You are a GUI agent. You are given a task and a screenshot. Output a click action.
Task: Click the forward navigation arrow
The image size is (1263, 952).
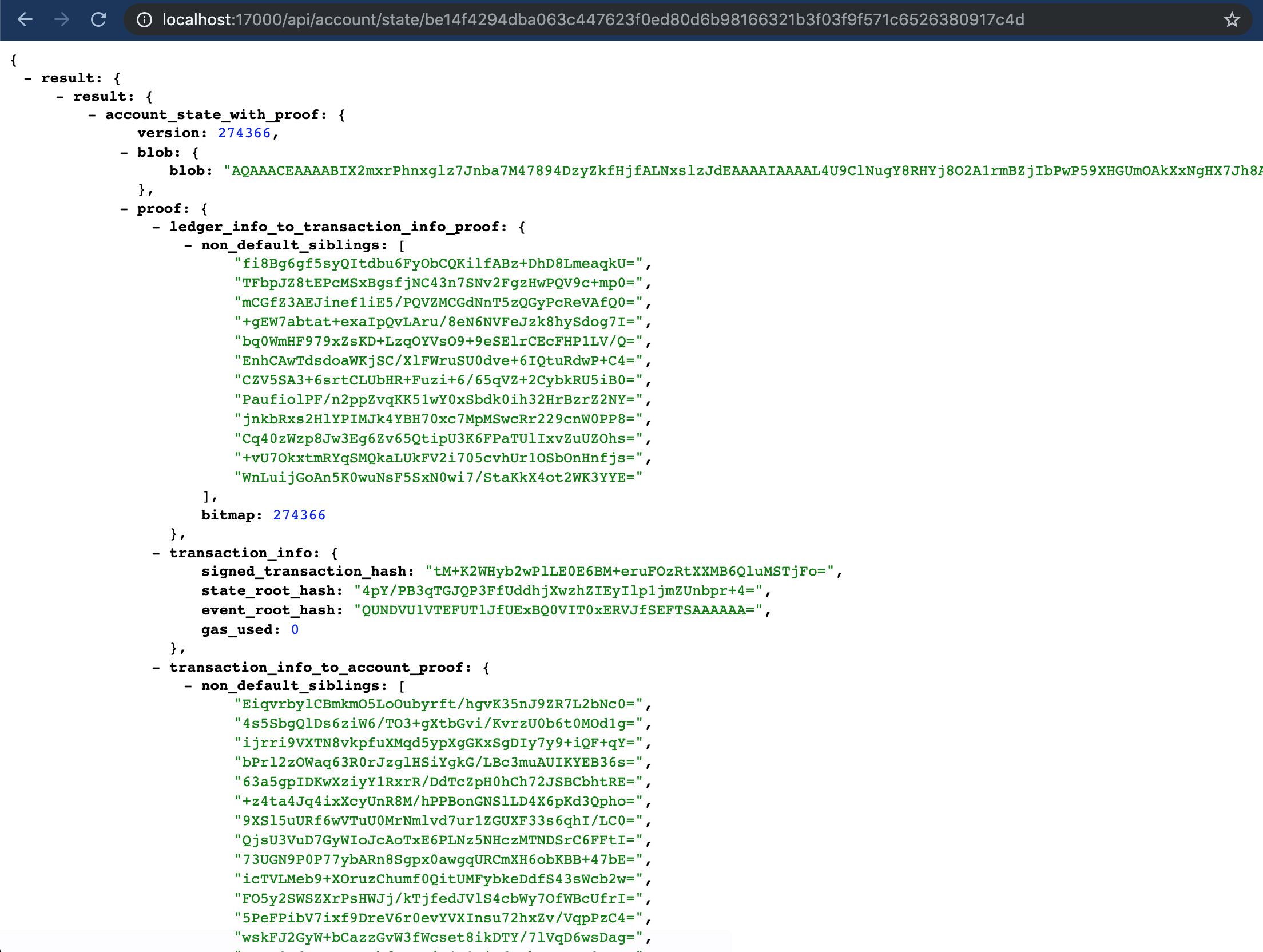(x=62, y=20)
